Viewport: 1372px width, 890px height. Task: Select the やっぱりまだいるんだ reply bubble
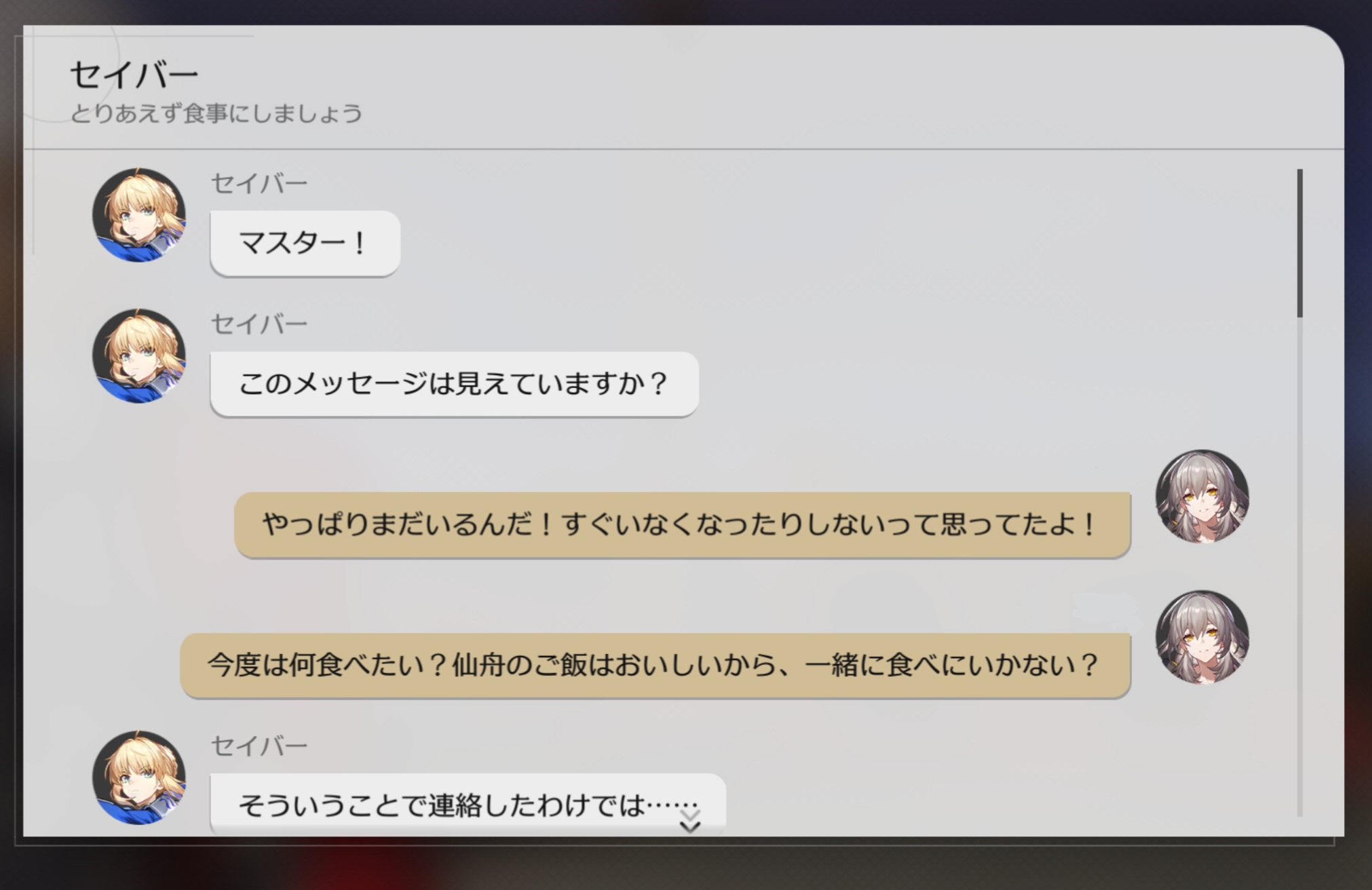click(x=683, y=525)
